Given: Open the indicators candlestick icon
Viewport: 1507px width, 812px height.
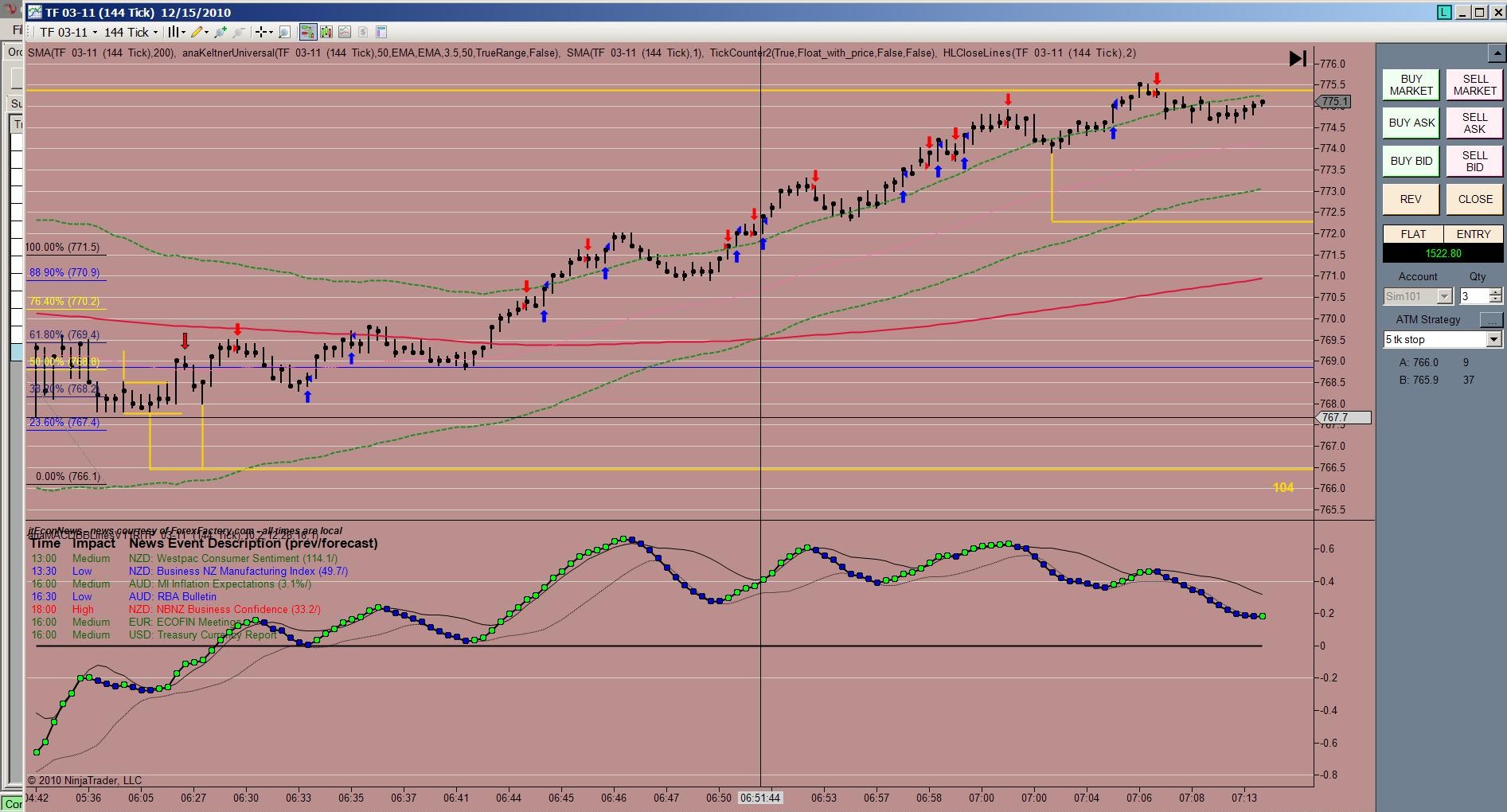Looking at the screenshot, I should [326, 32].
